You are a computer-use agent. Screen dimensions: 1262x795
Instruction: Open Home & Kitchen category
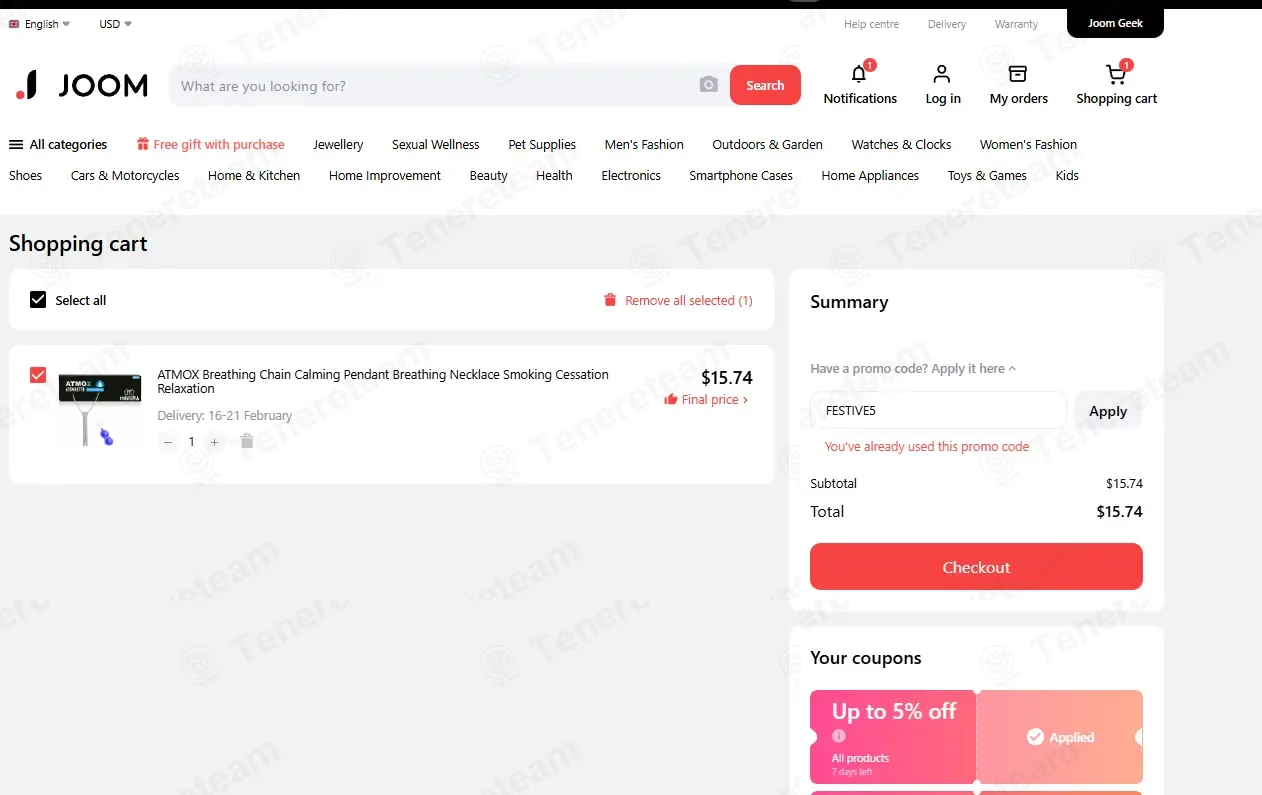point(254,175)
